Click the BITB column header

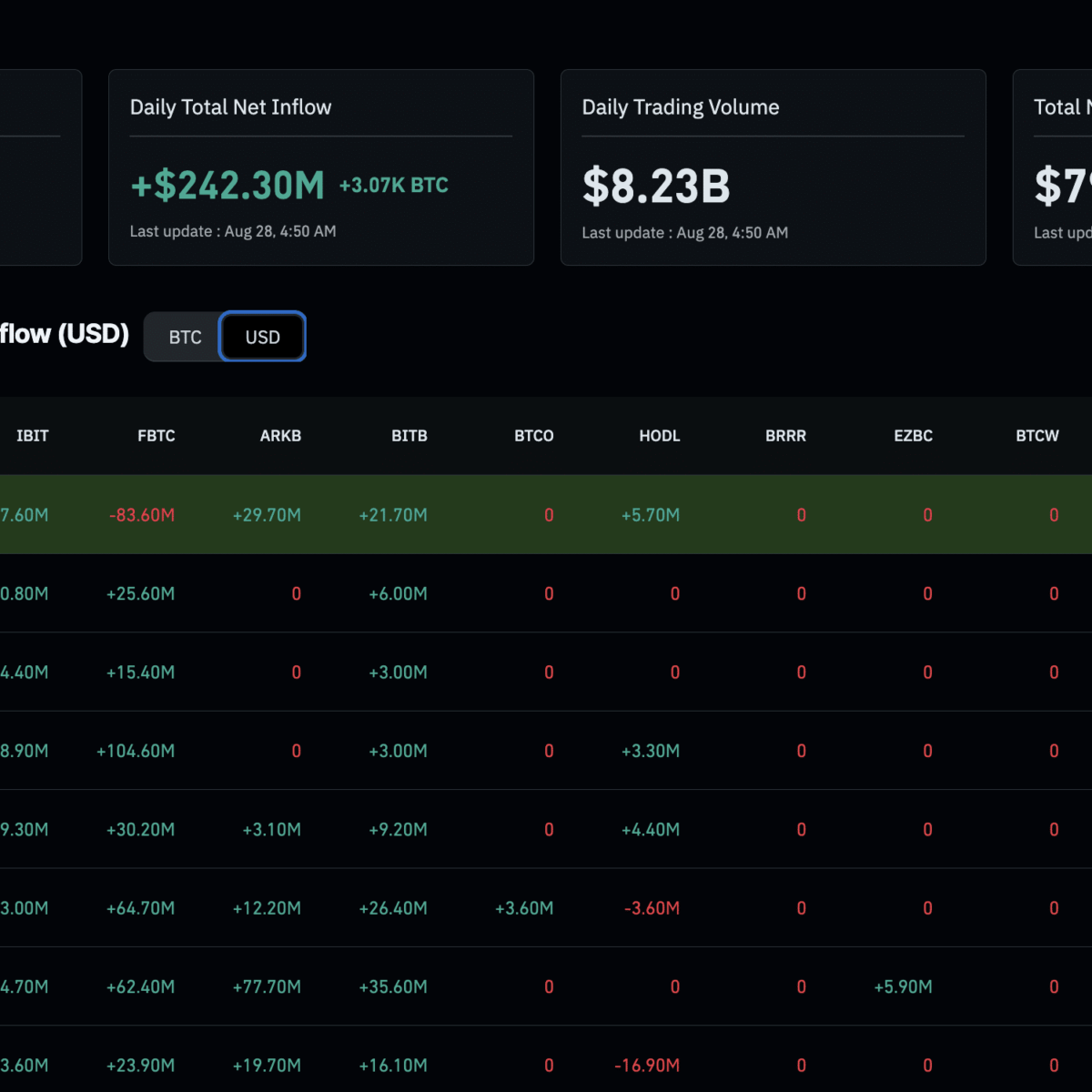[409, 436]
